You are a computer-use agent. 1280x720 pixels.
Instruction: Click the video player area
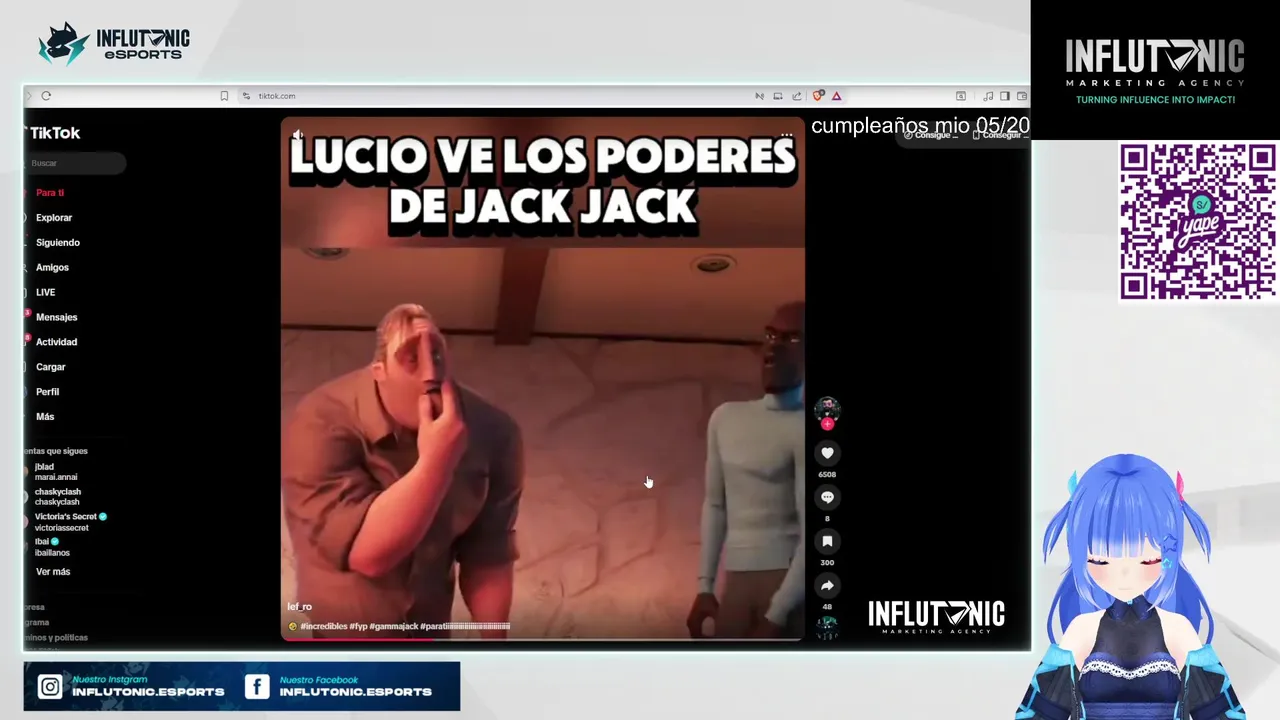542,378
